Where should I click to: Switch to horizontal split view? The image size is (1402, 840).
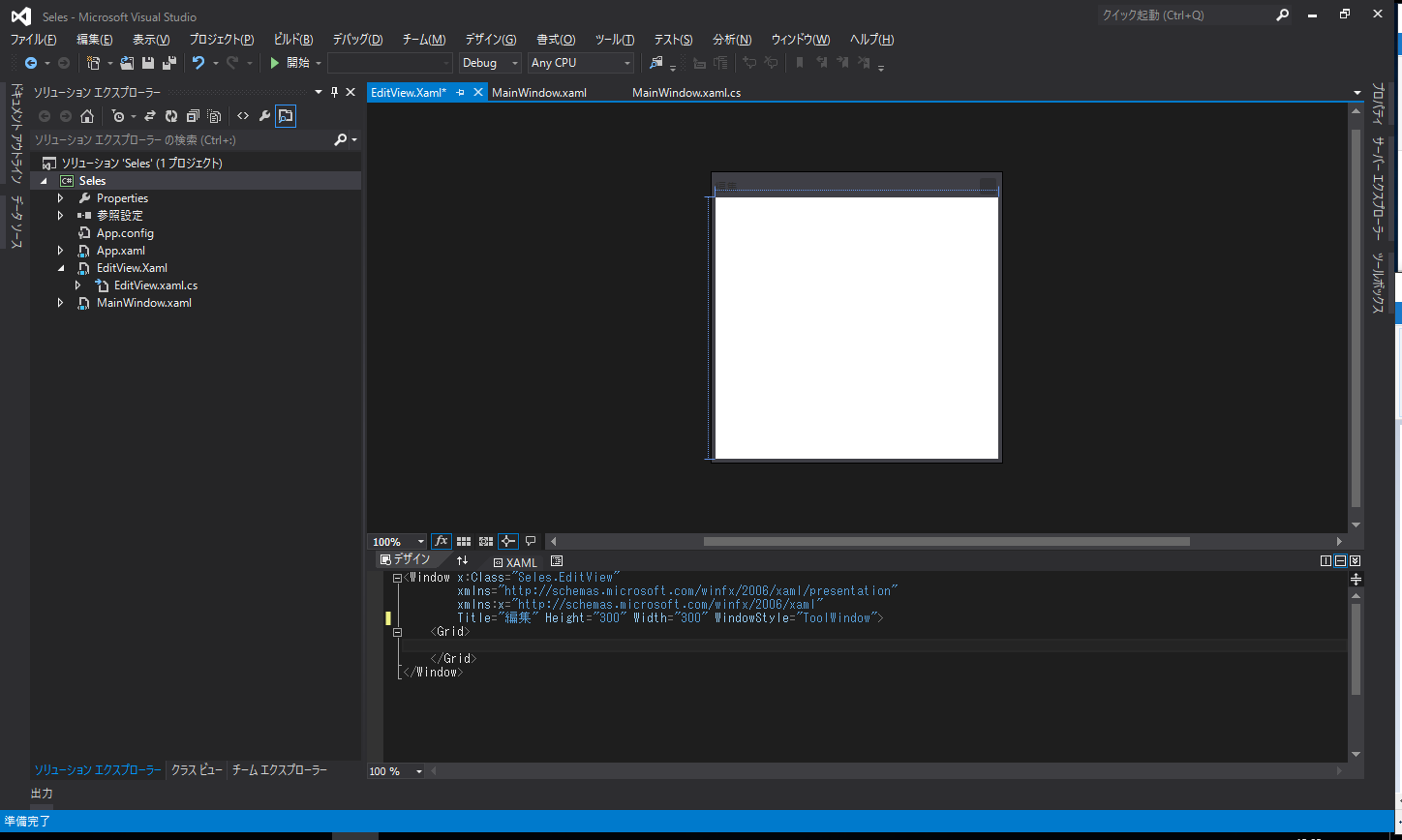1341,561
